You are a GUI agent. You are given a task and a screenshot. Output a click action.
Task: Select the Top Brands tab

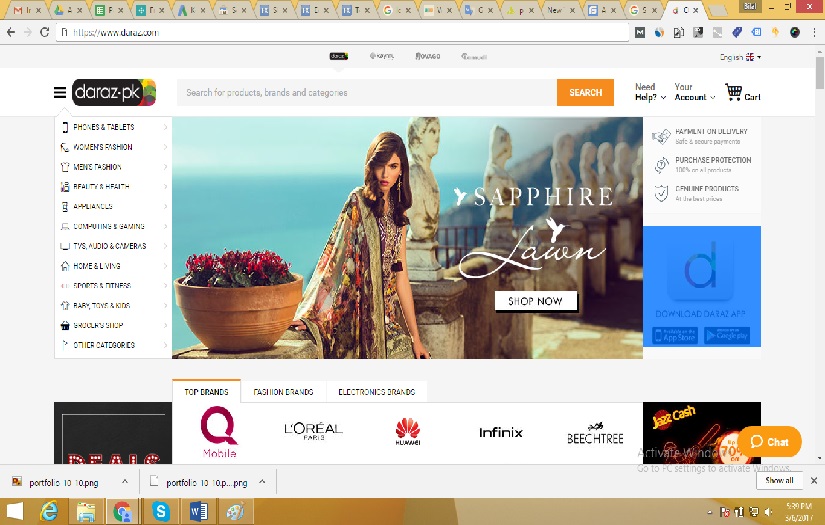(206, 392)
